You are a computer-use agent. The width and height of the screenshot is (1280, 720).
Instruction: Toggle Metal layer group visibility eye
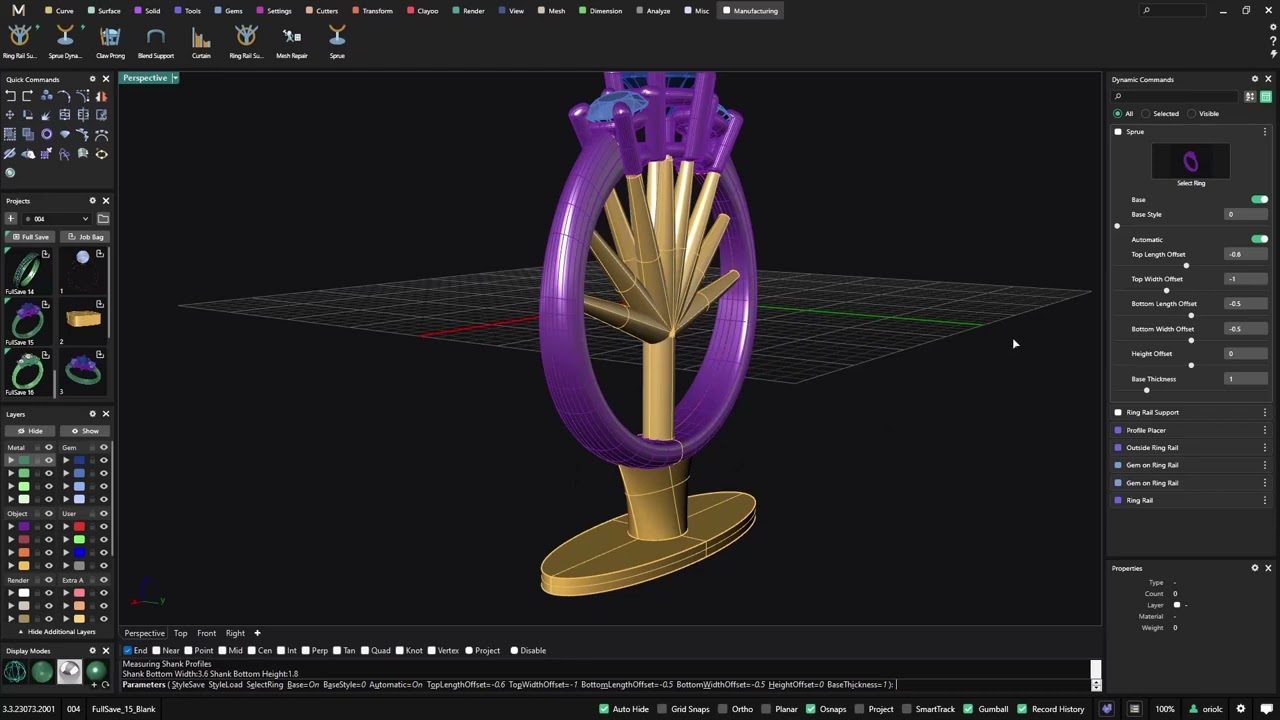(x=48, y=447)
